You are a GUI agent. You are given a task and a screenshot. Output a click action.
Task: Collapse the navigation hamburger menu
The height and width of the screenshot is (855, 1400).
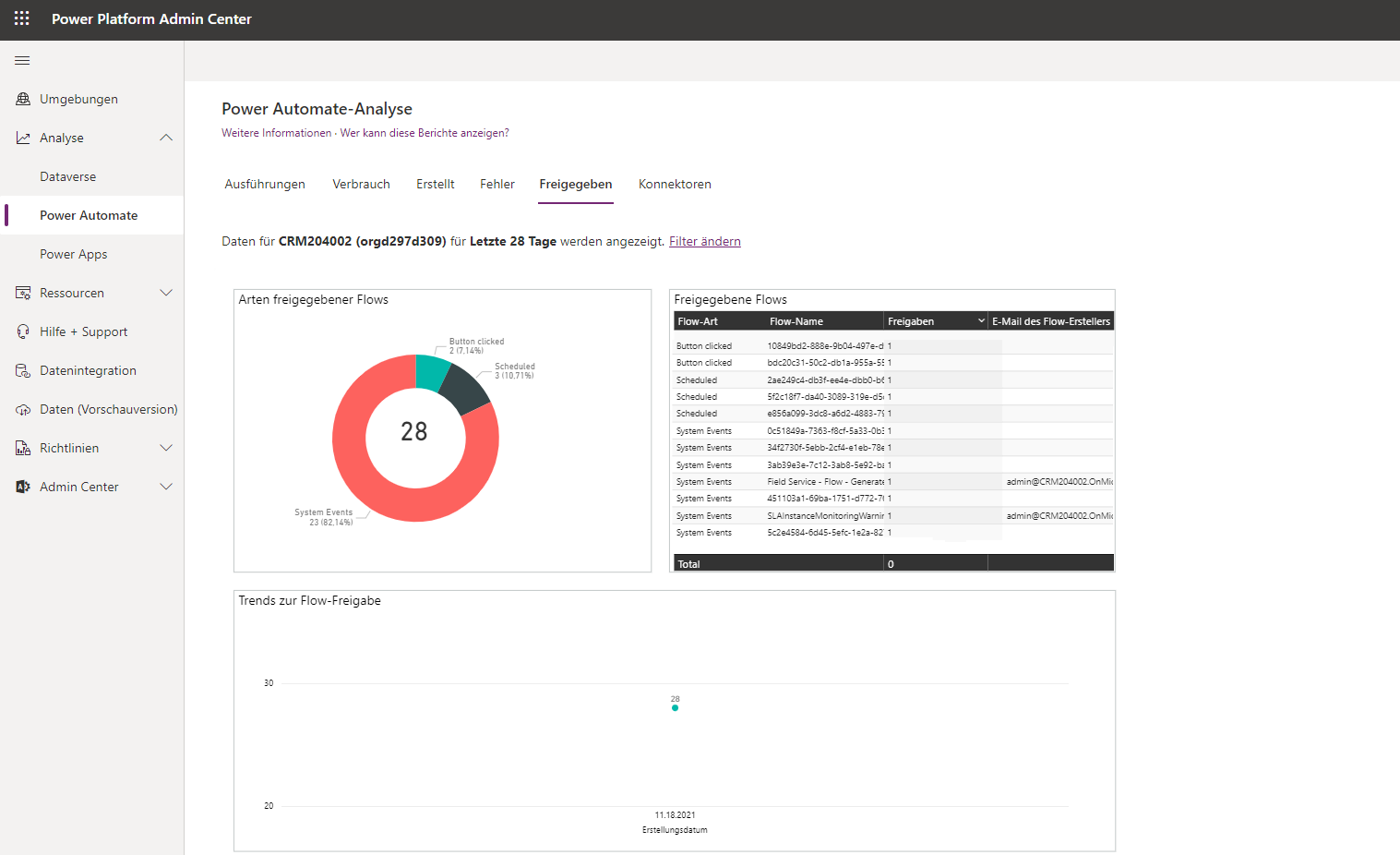(22, 61)
